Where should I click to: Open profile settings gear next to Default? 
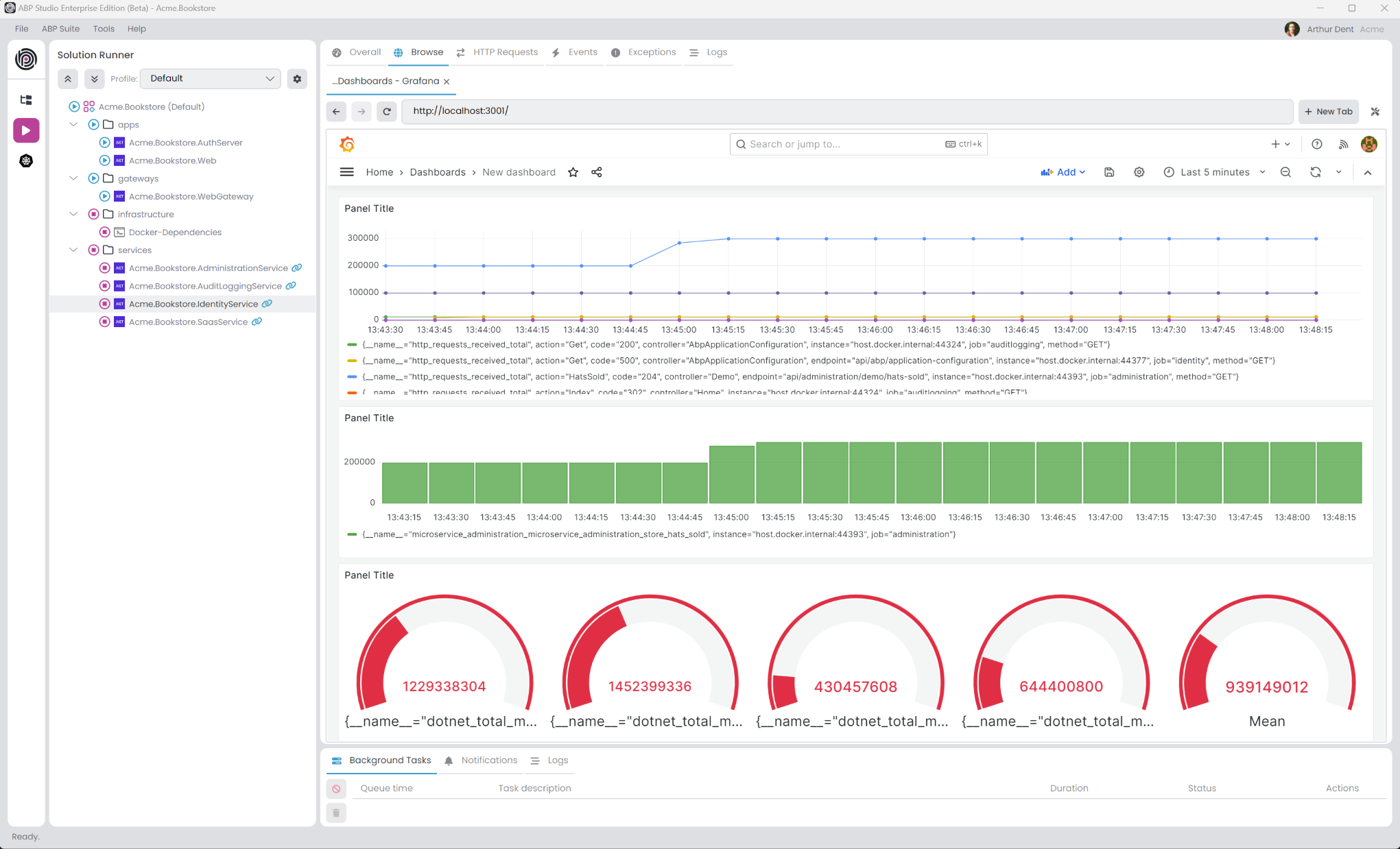tap(297, 78)
